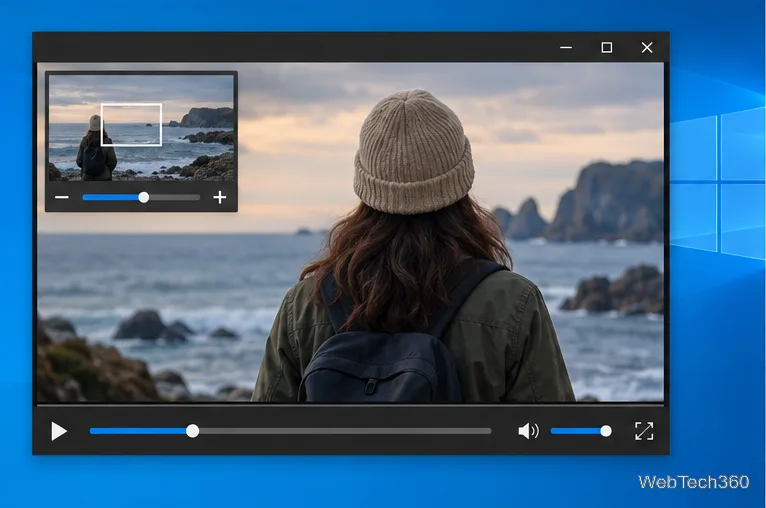The width and height of the screenshot is (766, 508).
Task: Start playback with the play button
Action: coord(59,431)
